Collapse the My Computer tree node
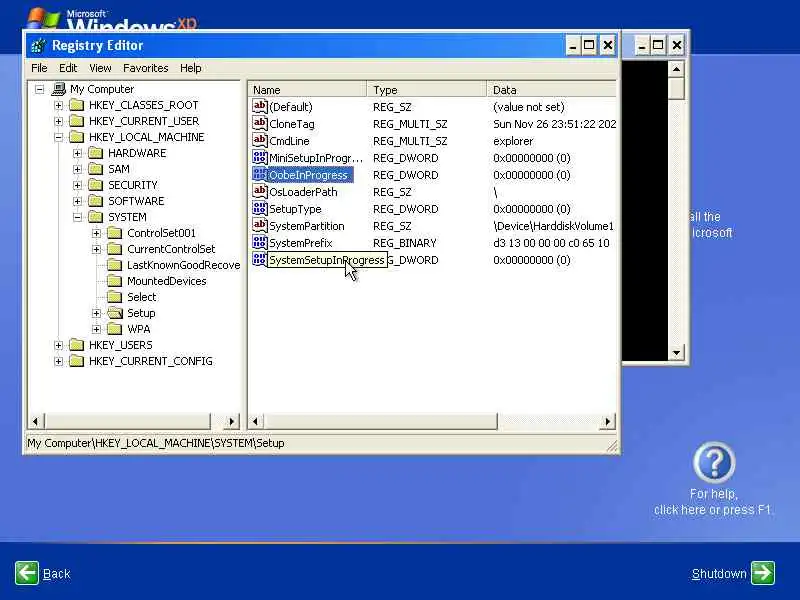This screenshot has height=600, width=800. click(x=39, y=89)
